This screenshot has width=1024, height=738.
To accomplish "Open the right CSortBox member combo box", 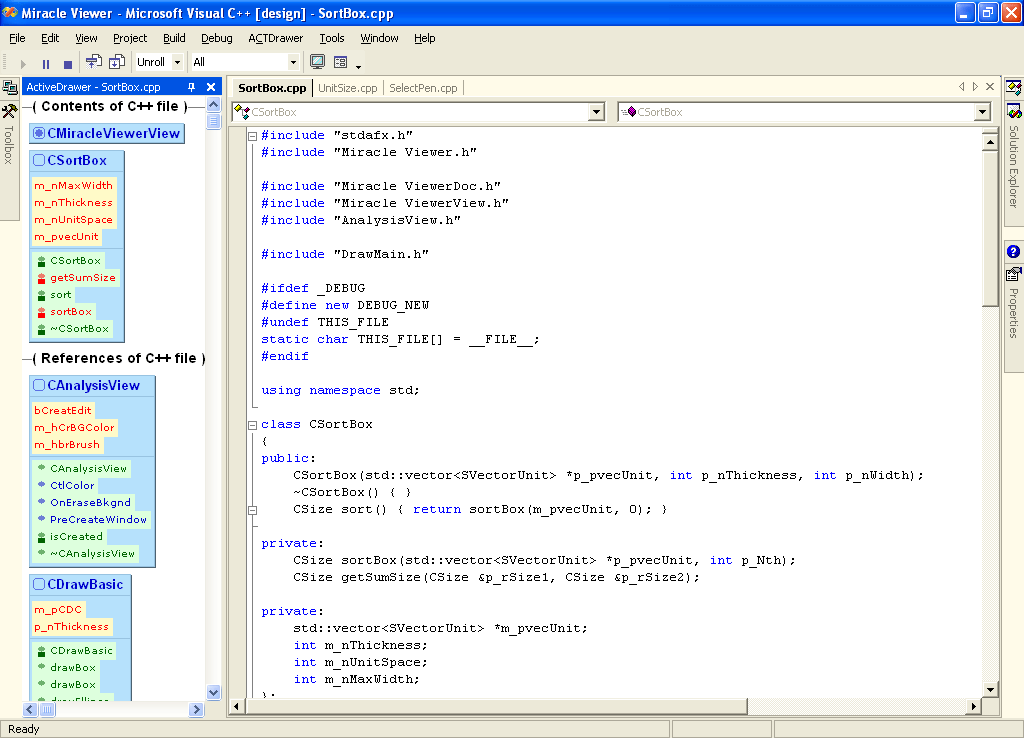I will pos(983,112).
